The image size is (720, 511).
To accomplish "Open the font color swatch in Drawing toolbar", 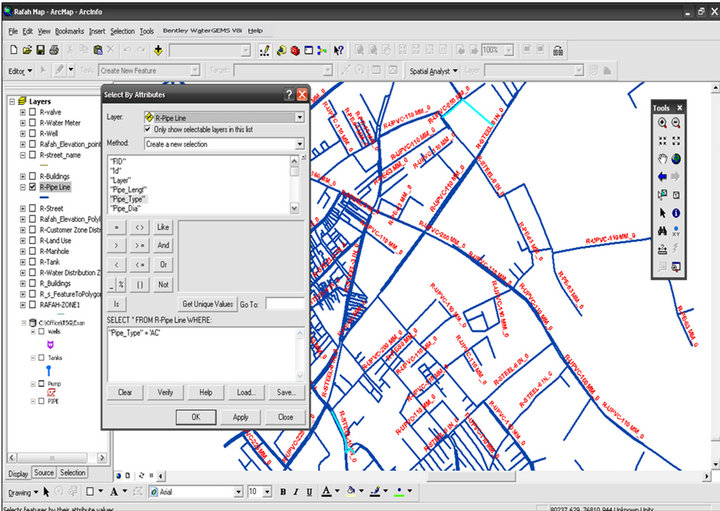I will click(326, 492).
